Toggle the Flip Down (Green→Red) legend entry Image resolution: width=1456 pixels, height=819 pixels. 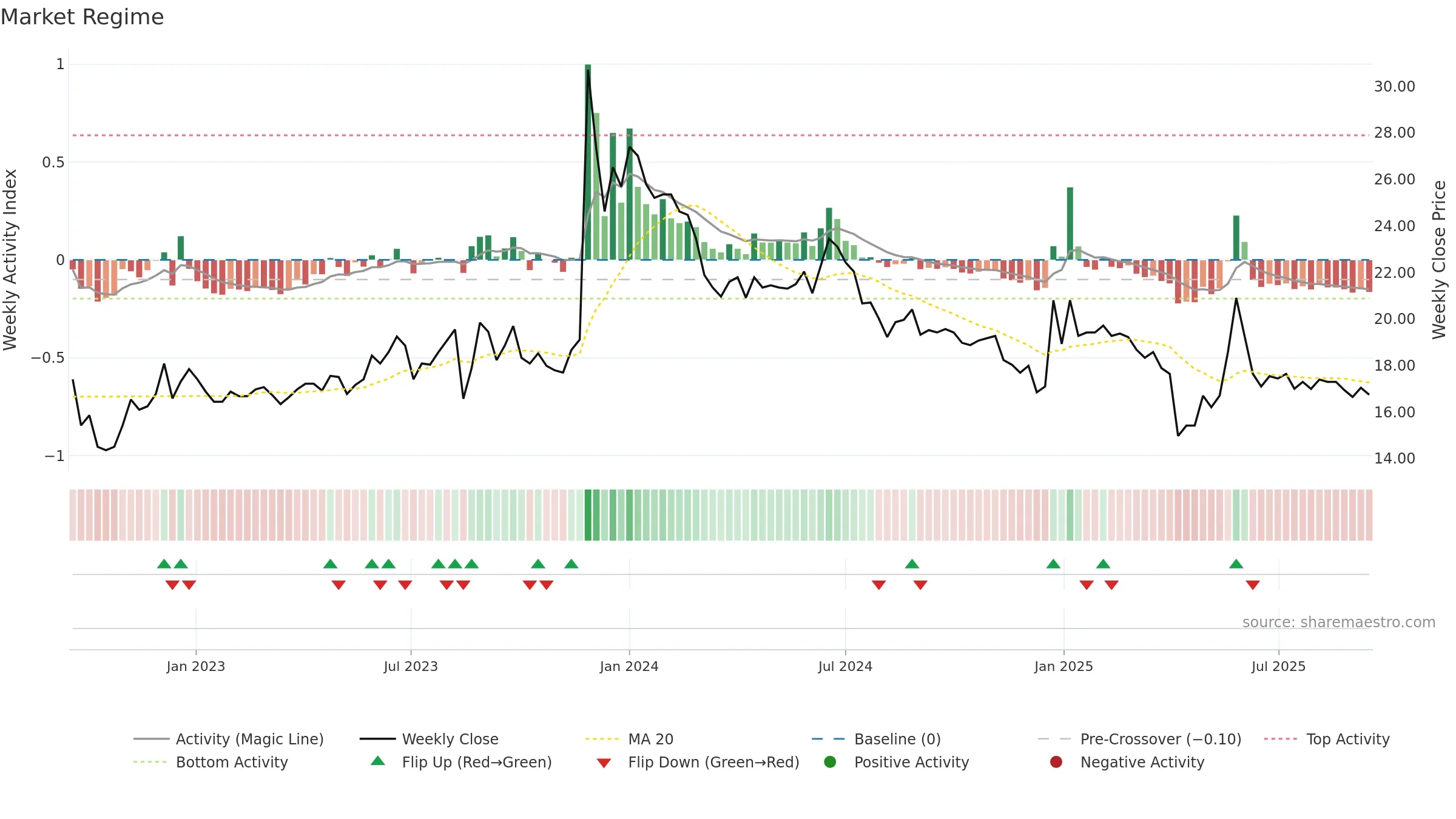pyautogui.click(x=698, y=762)
